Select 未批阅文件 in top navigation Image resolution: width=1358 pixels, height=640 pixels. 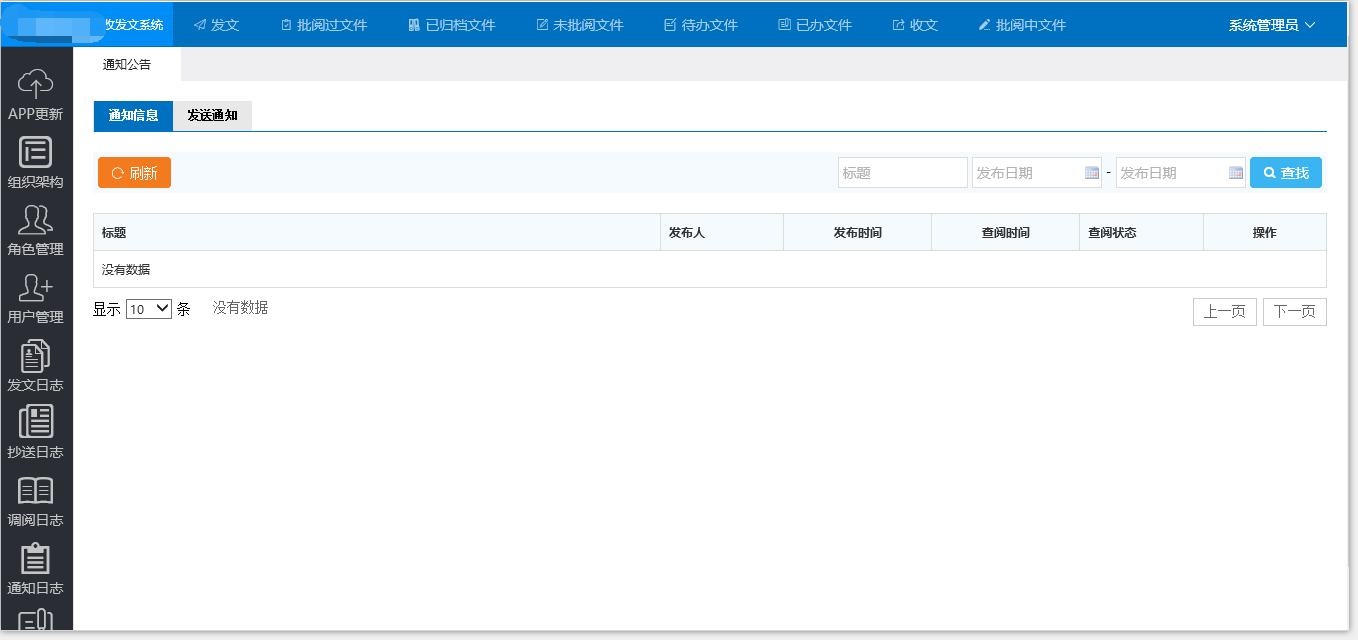(580, 24)
